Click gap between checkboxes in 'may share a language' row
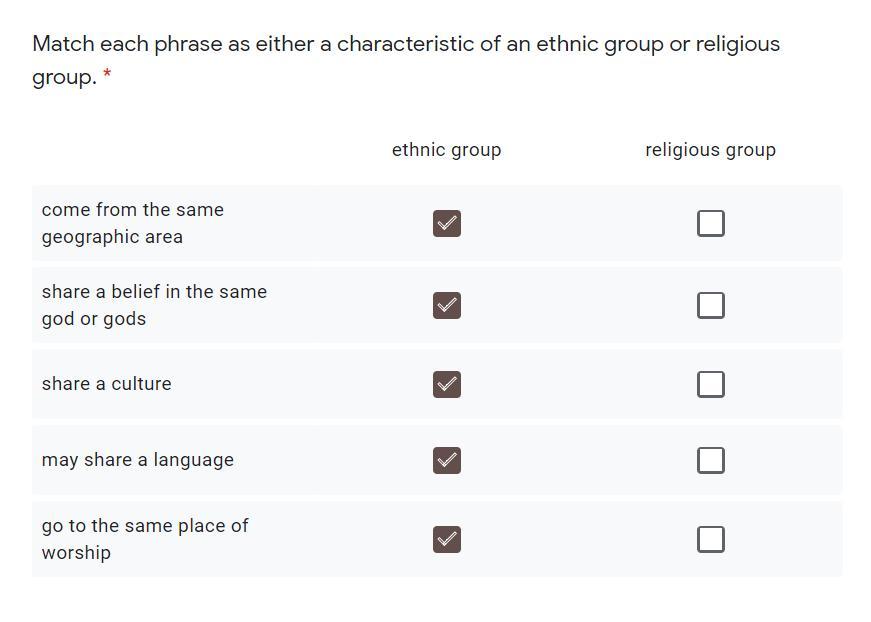This screenshot has height=622, width=871. point(578,460)
